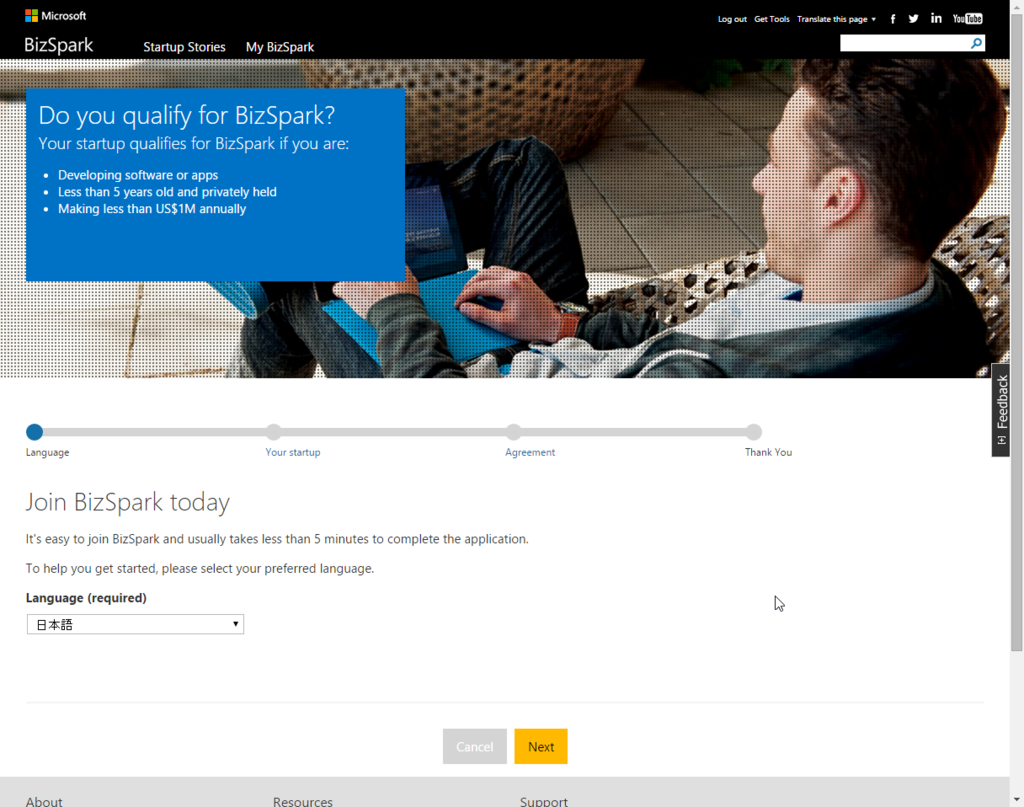Image resolution: width=1024 pixels, height=807 pixels.
Task: Click the Microsoft logo
Action: point(56,16)
